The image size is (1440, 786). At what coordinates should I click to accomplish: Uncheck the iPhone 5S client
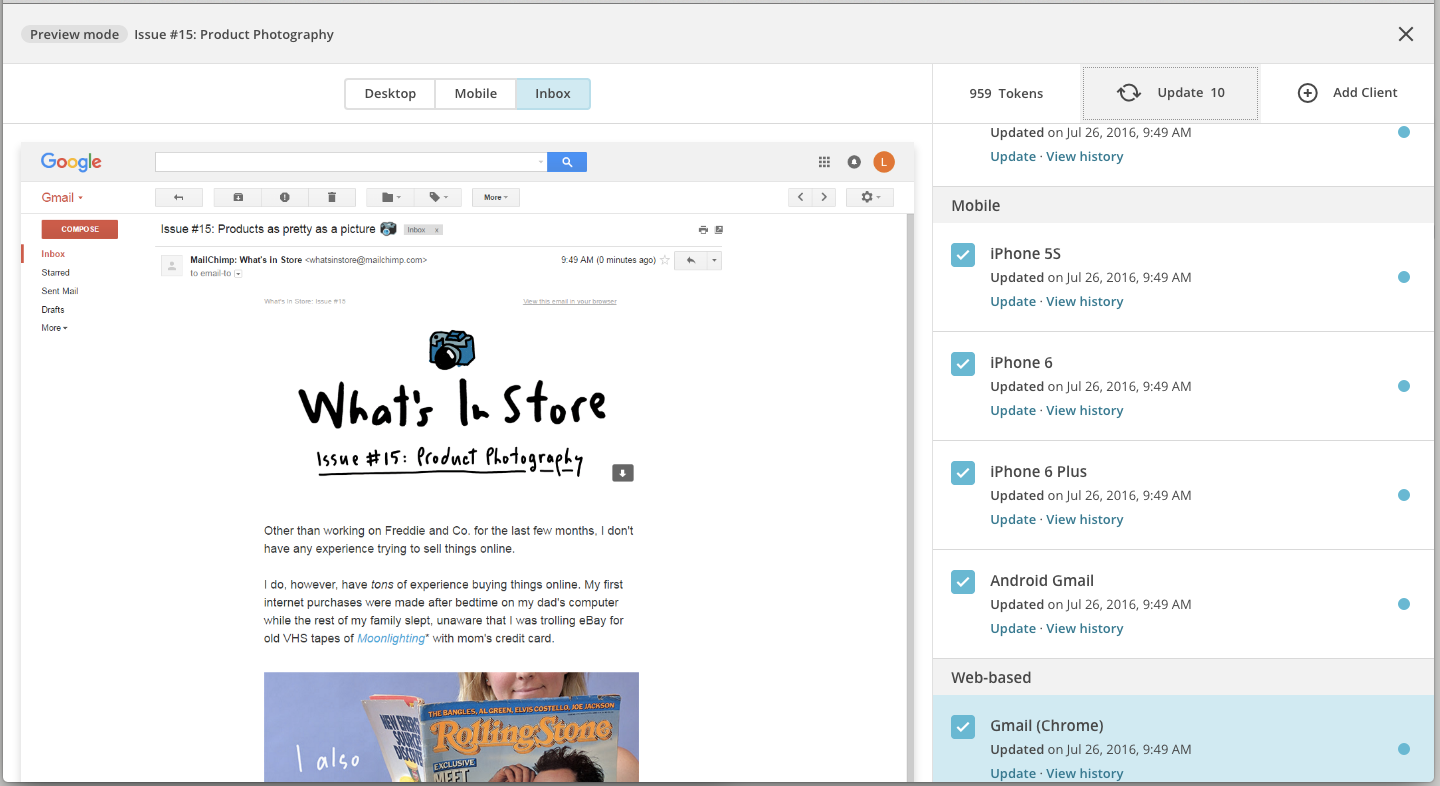click(962, 254)
